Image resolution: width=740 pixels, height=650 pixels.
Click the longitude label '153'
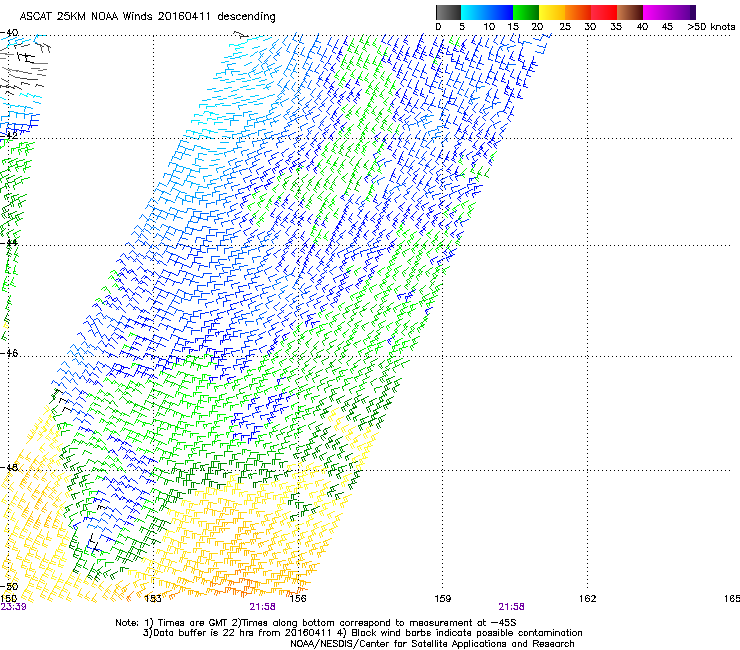pos(152,599)
